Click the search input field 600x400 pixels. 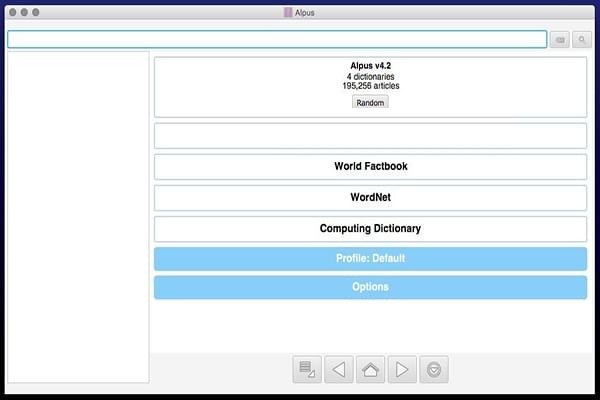pyautogui.click(x=277, y=39)
